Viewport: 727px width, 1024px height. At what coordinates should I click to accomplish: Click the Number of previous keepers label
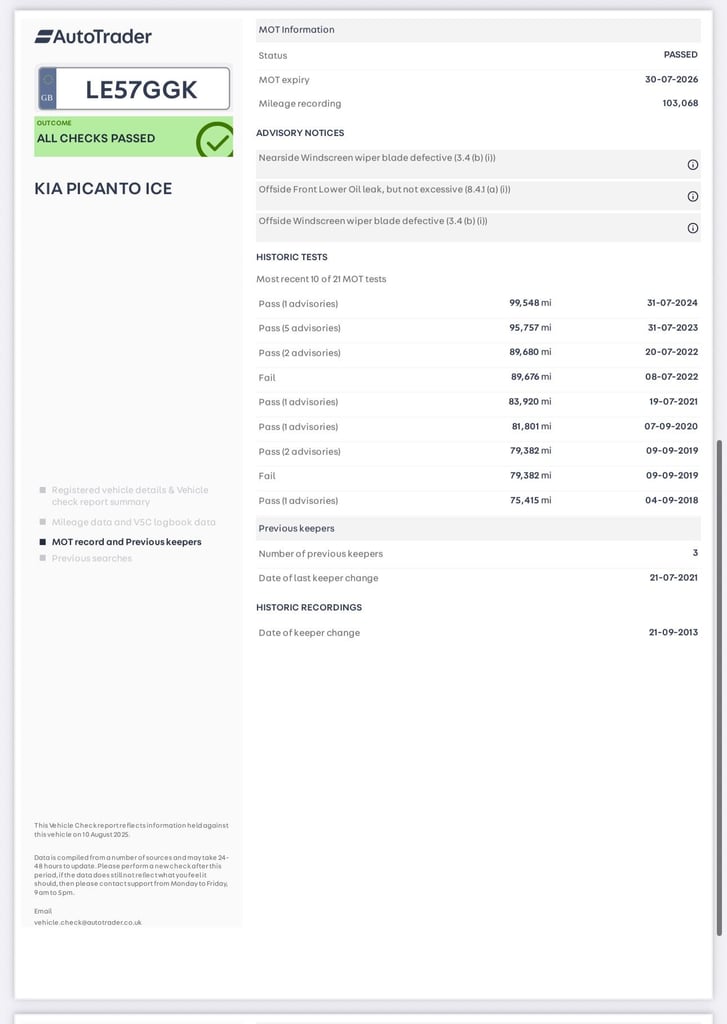click(321, 554)
